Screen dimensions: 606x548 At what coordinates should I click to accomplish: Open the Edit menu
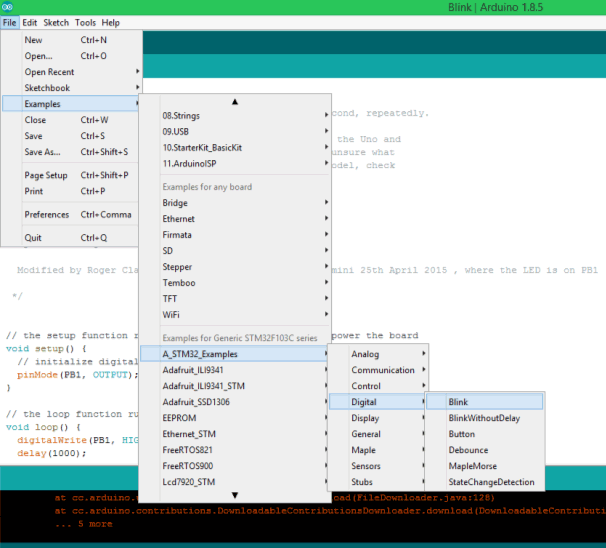point(29,23)
